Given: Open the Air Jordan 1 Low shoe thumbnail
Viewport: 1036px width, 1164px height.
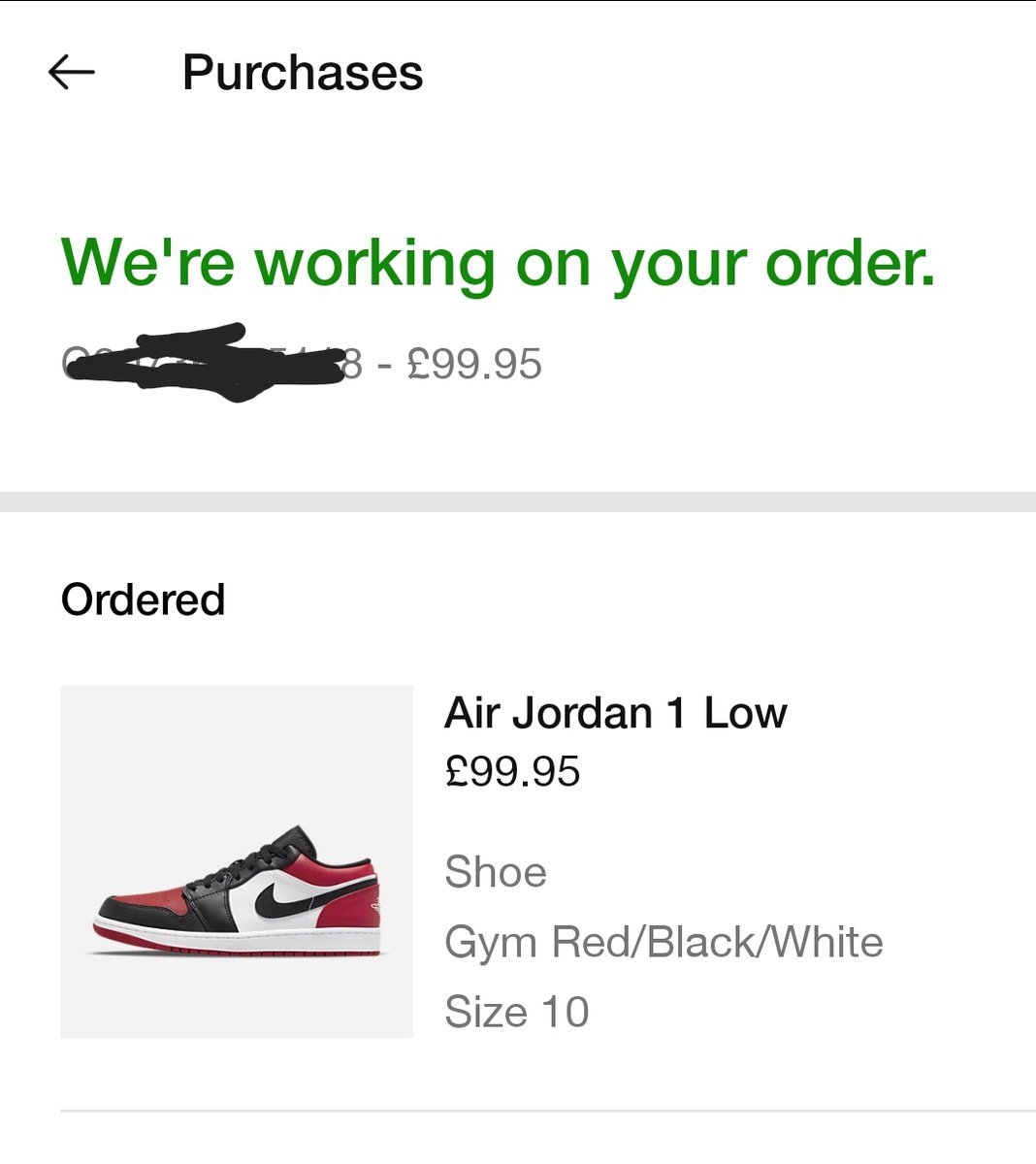Looking at the screenshot, I should pos(237,861).
